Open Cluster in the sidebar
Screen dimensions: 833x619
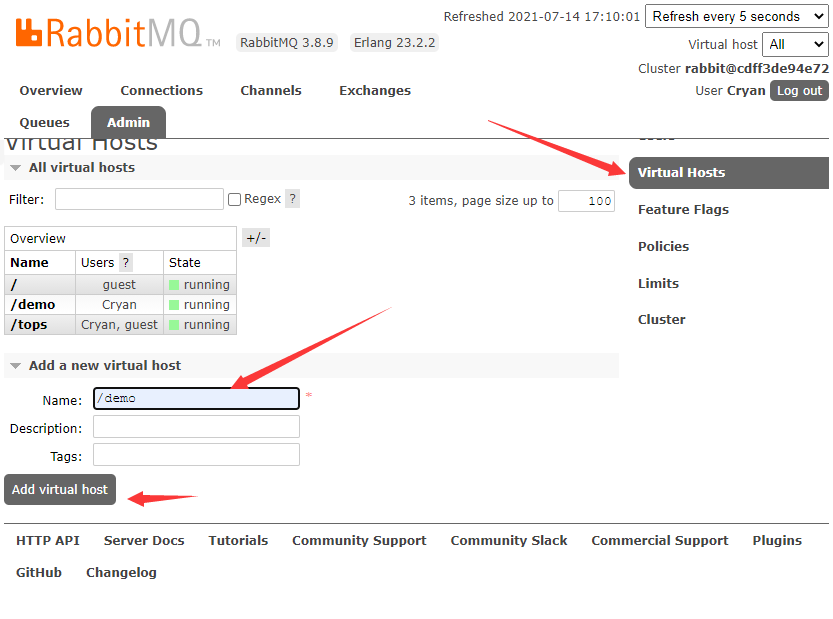[661, 319]
